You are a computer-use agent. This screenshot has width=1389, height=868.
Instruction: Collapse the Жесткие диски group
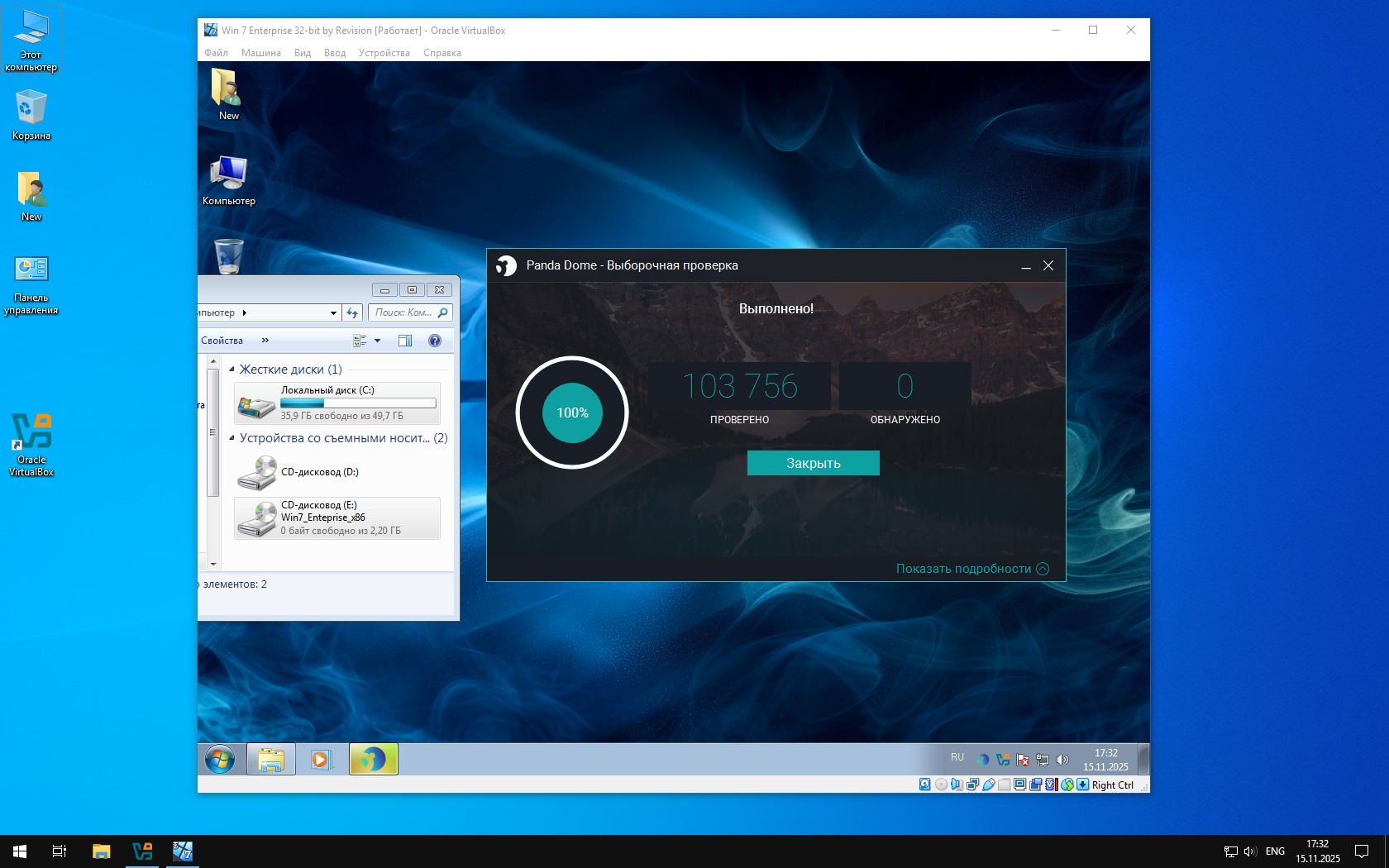pos(232,370)
